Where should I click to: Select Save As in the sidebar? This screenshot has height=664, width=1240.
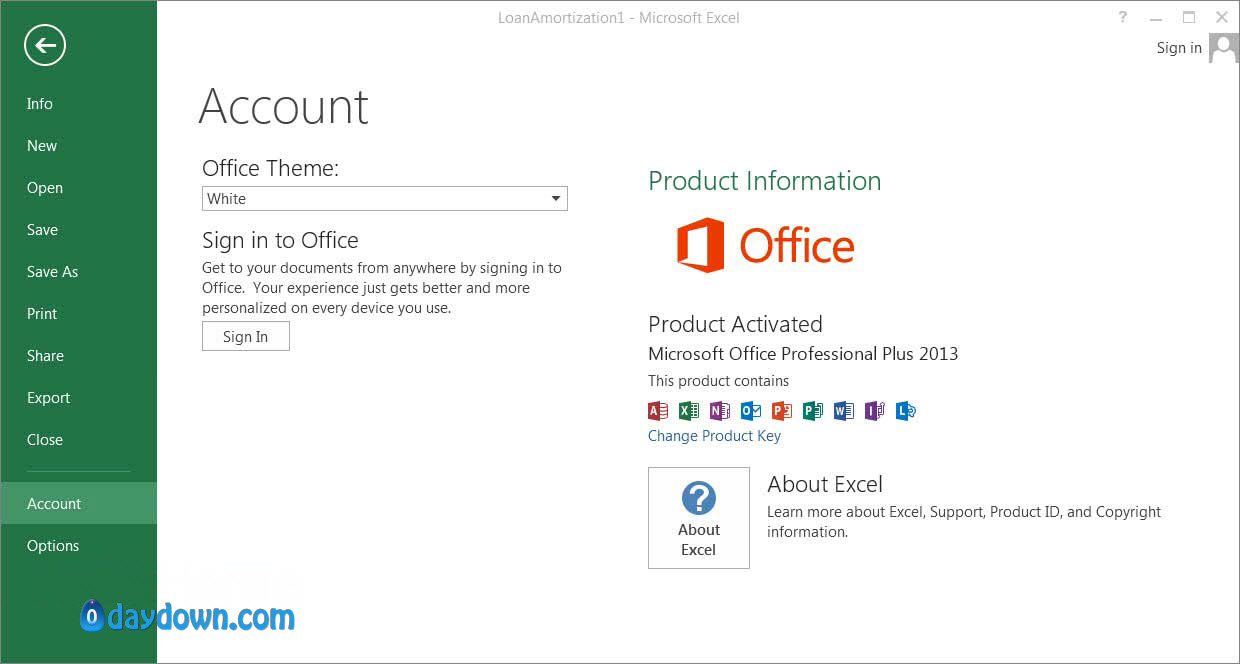pyautogui.click(x=78, y=272)
